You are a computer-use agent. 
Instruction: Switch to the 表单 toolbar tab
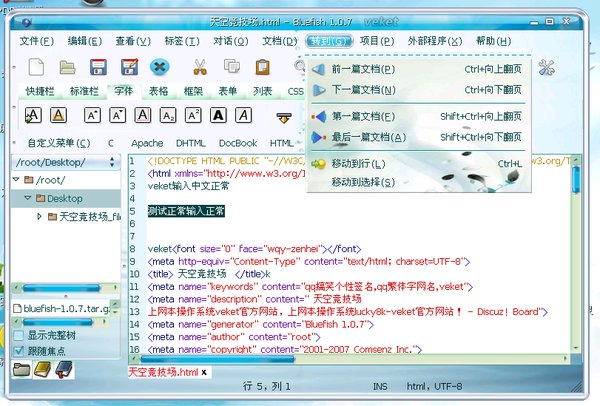[x=228, y=91]
